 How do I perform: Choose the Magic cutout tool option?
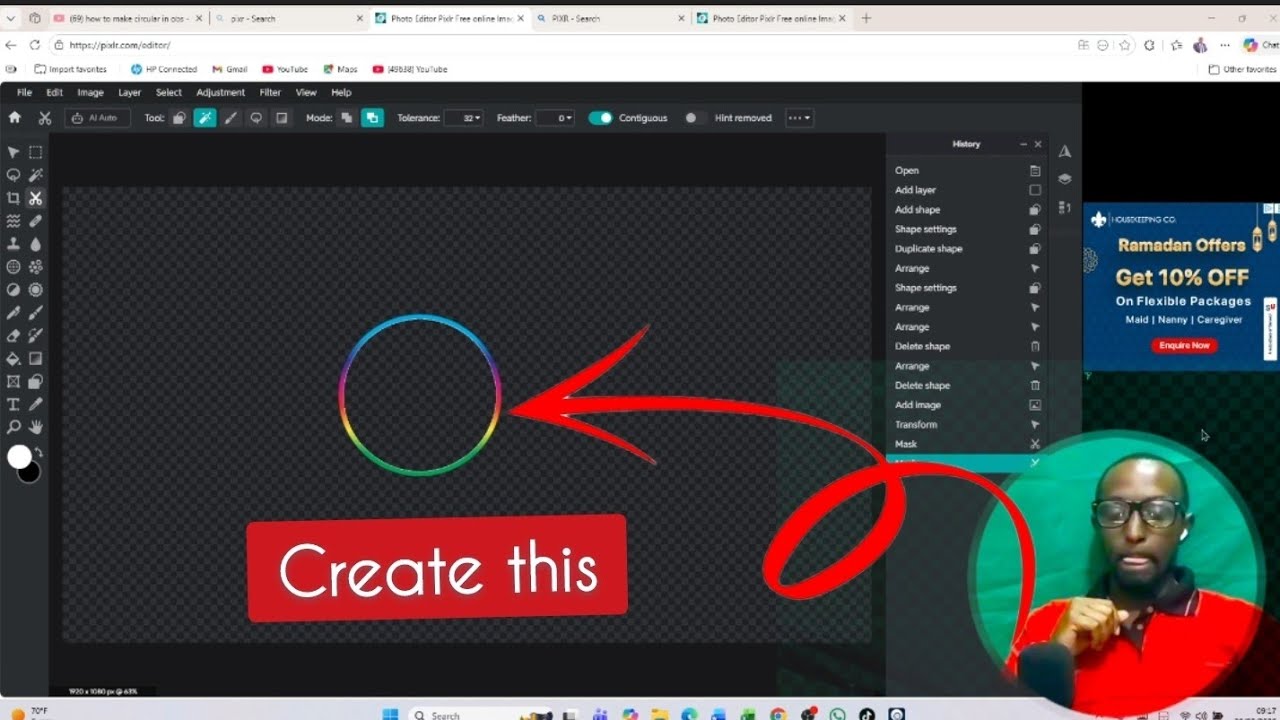(204, 118)
